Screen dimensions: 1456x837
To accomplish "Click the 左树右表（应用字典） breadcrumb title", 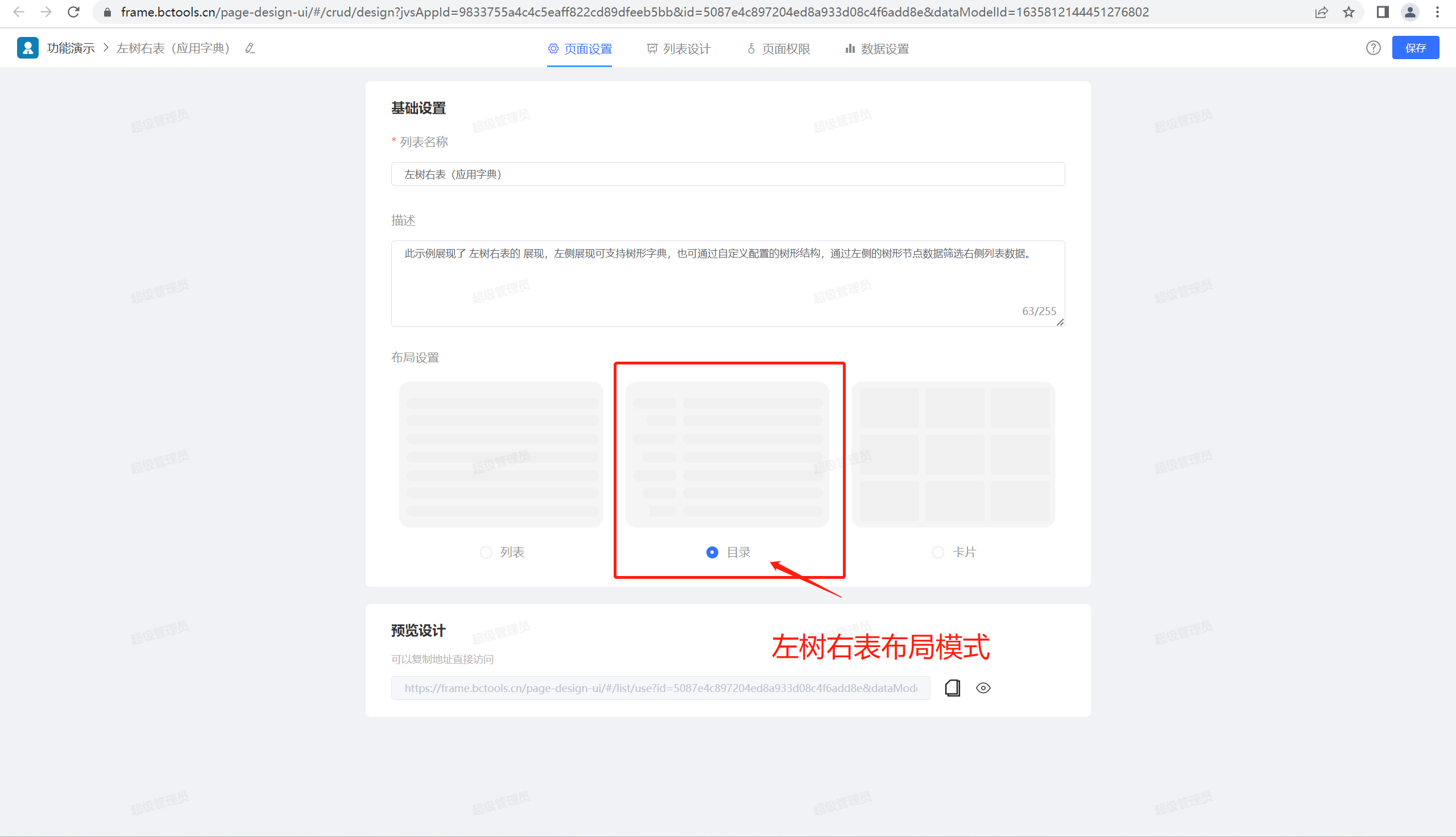I will pos(173,48).
